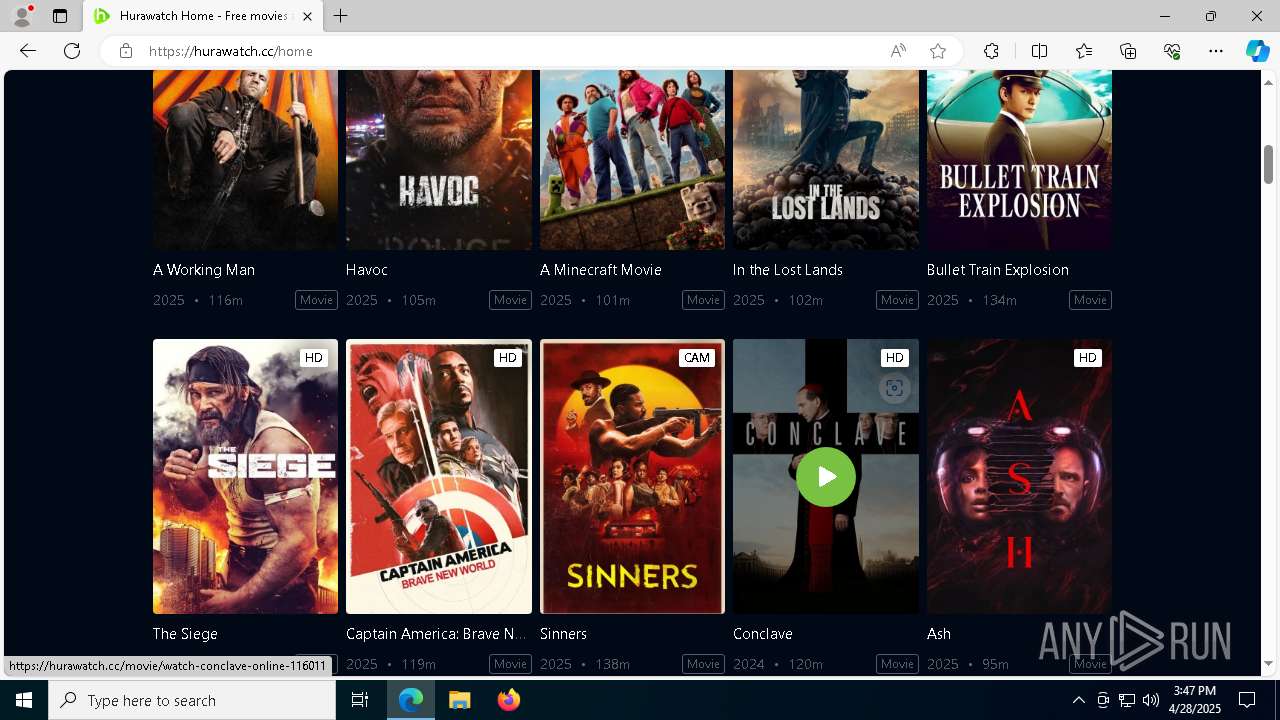This screenshot has width=1280, height=720.
Task: Add this page to favorites star
Action: coord(938,51)
